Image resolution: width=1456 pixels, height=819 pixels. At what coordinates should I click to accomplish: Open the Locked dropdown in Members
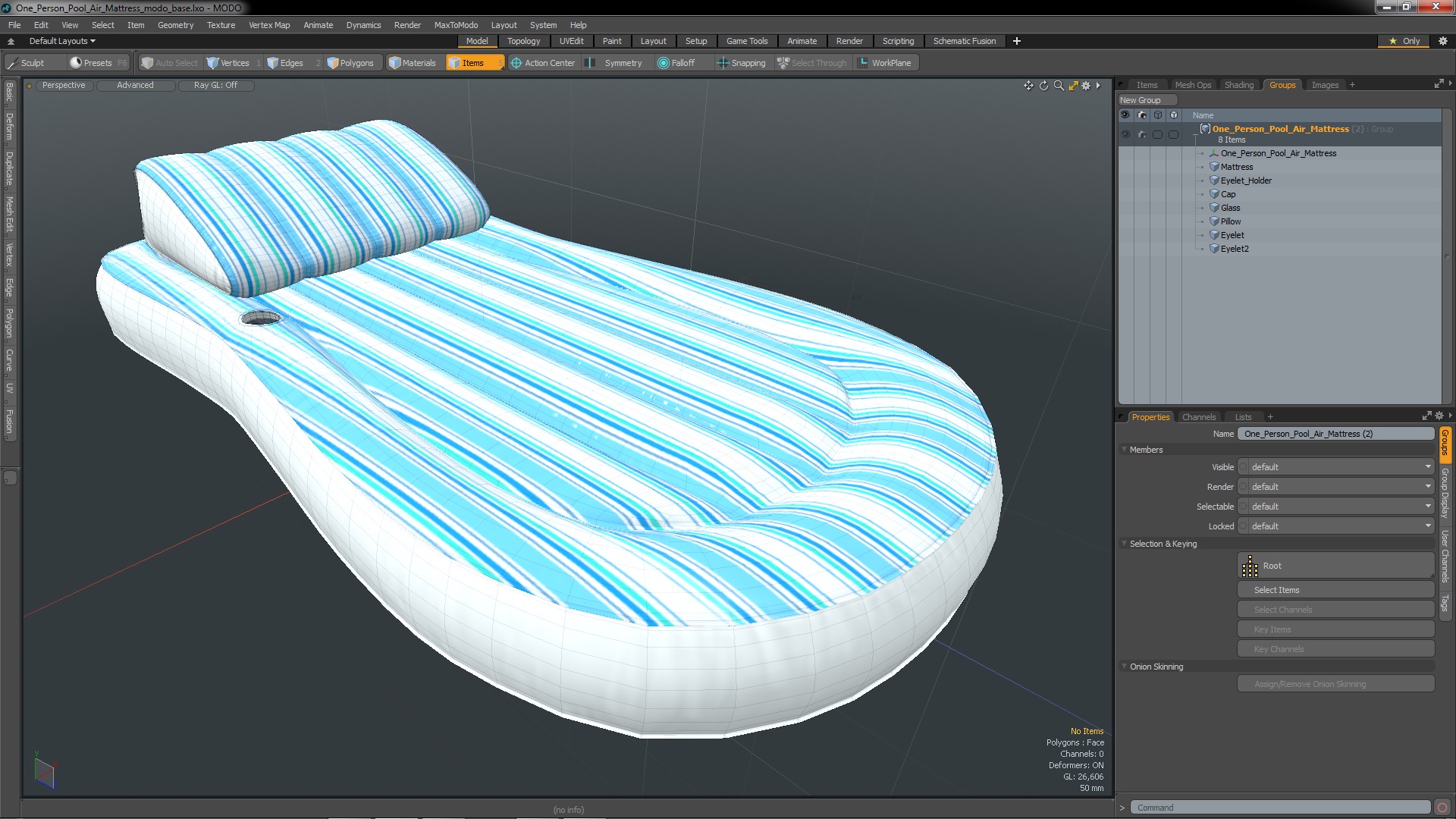1335,526
